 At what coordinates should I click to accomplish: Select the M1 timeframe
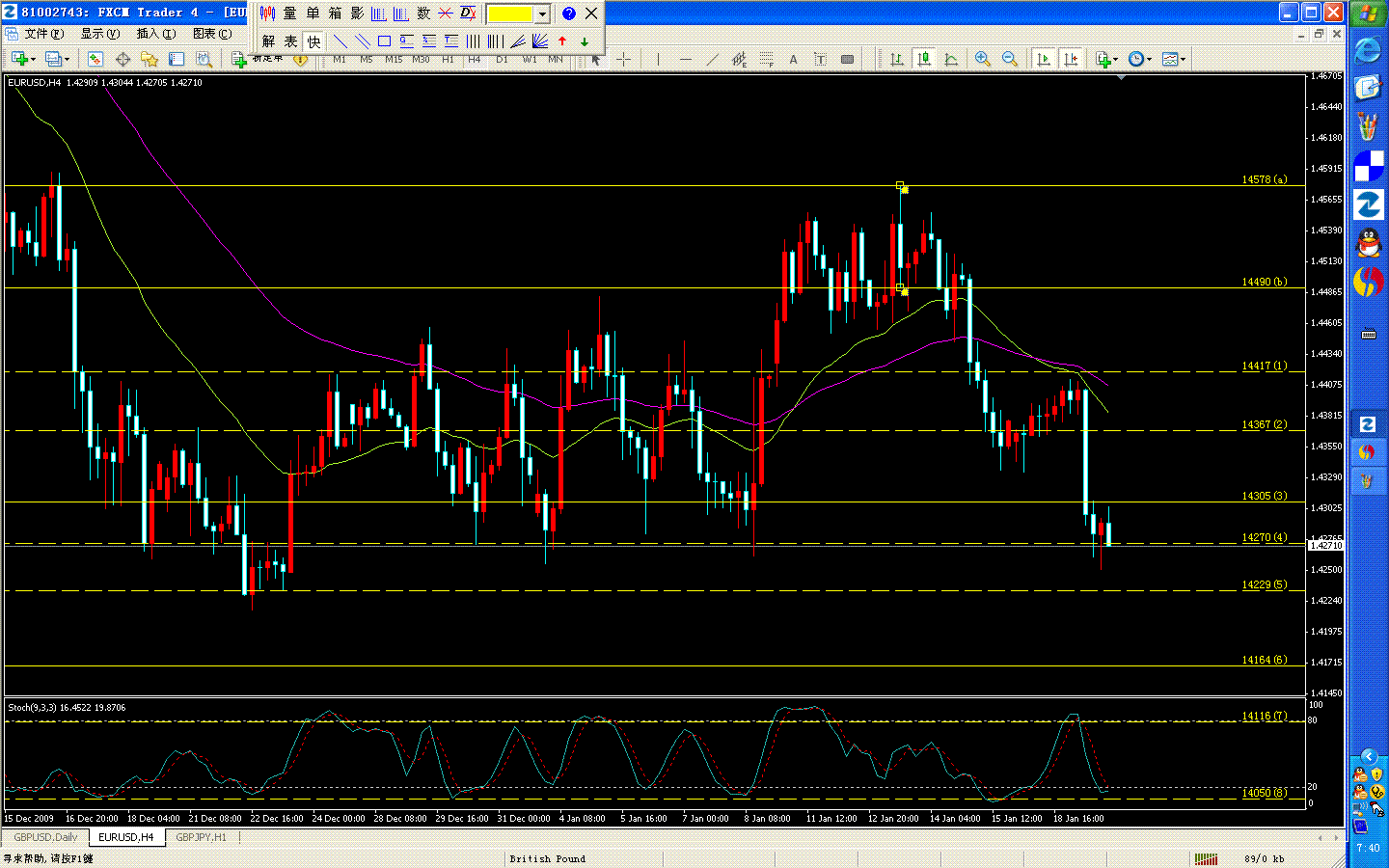[340, 60]
